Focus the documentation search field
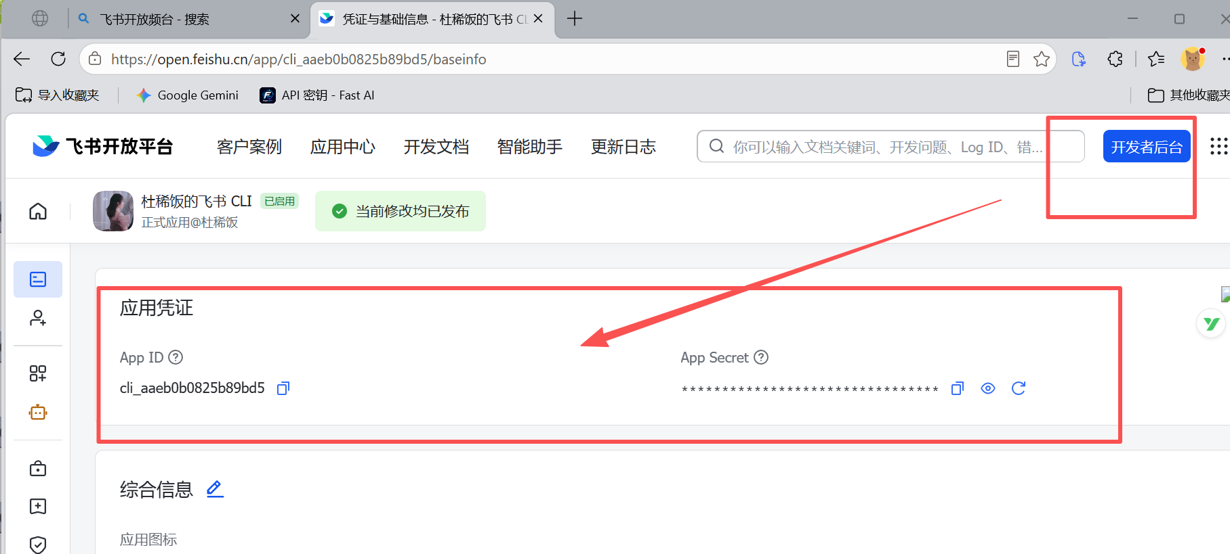Screen dimensions: 1230x554 tap(890, 146)
